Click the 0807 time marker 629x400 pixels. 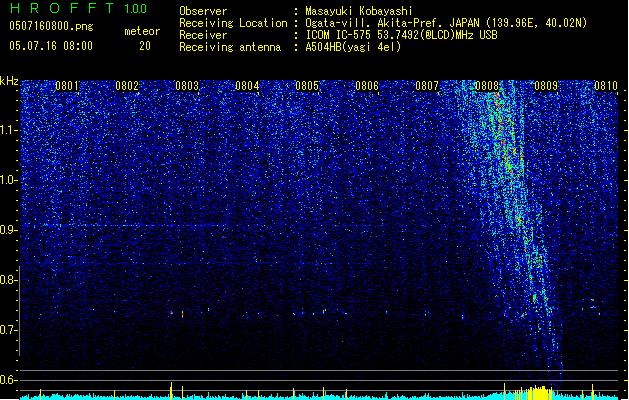click(427, 86)
